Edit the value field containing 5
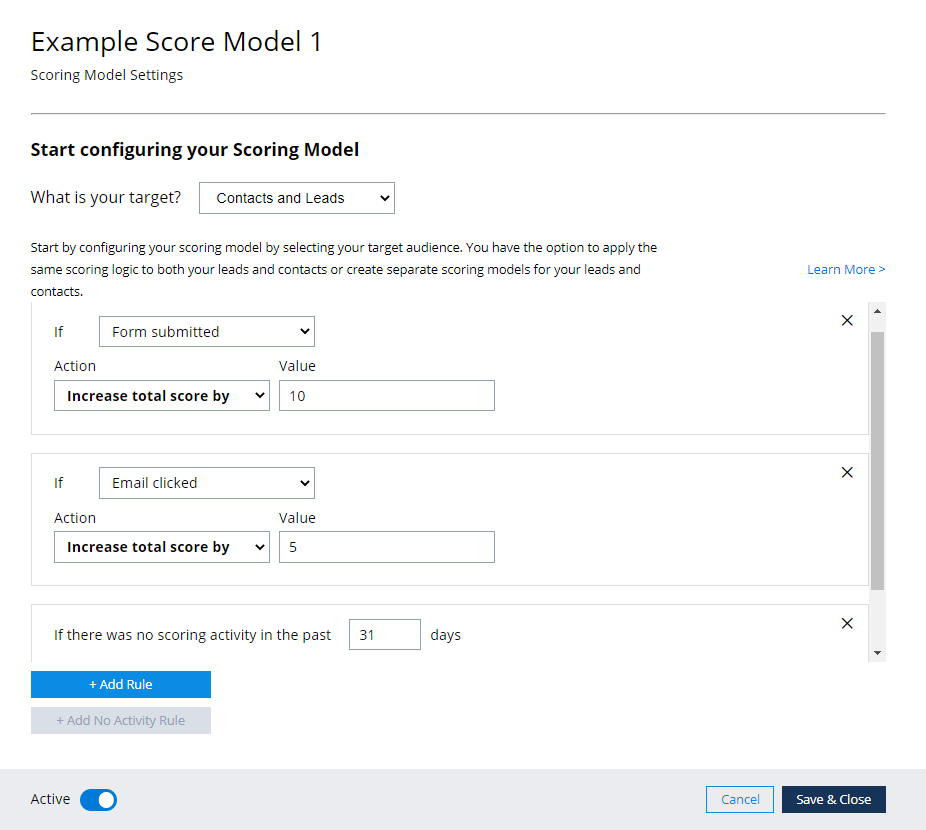This screenshot has height=830, width=926. (x=387, y=547)
